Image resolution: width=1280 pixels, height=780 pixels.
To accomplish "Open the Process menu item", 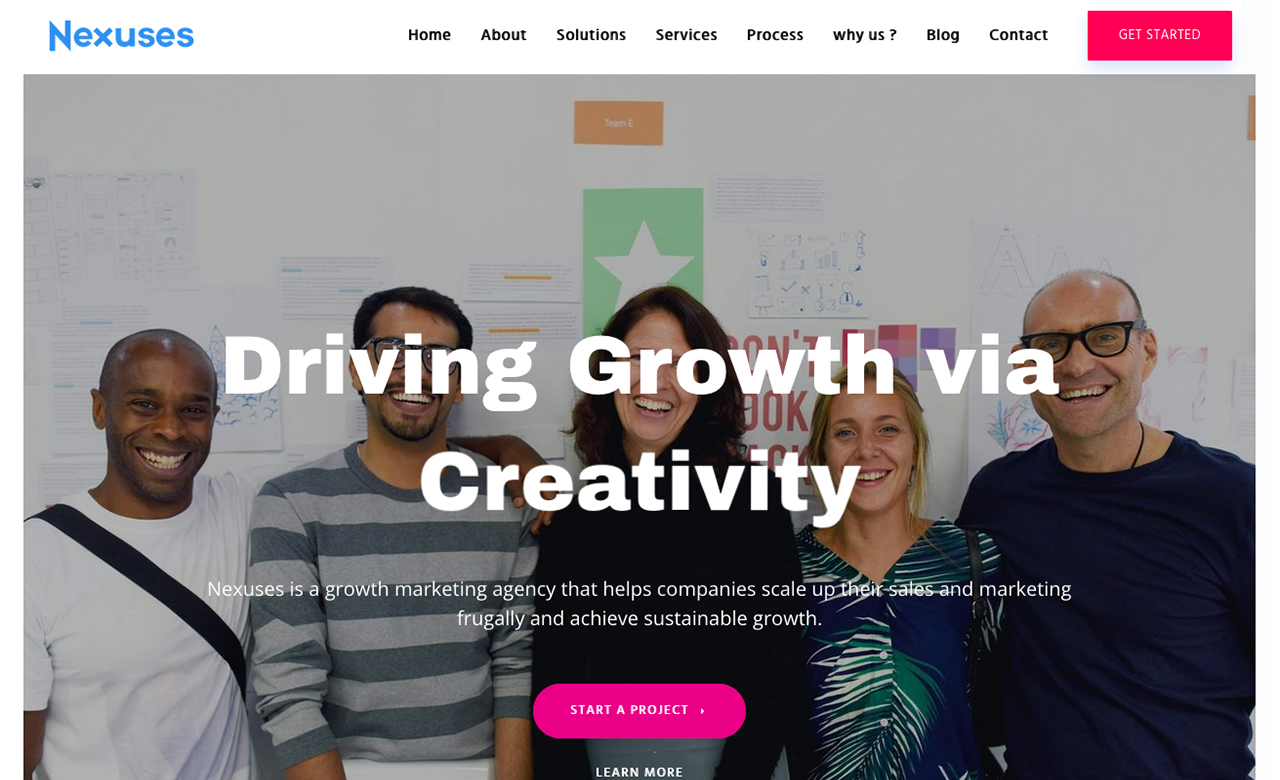I will (775, 35).
